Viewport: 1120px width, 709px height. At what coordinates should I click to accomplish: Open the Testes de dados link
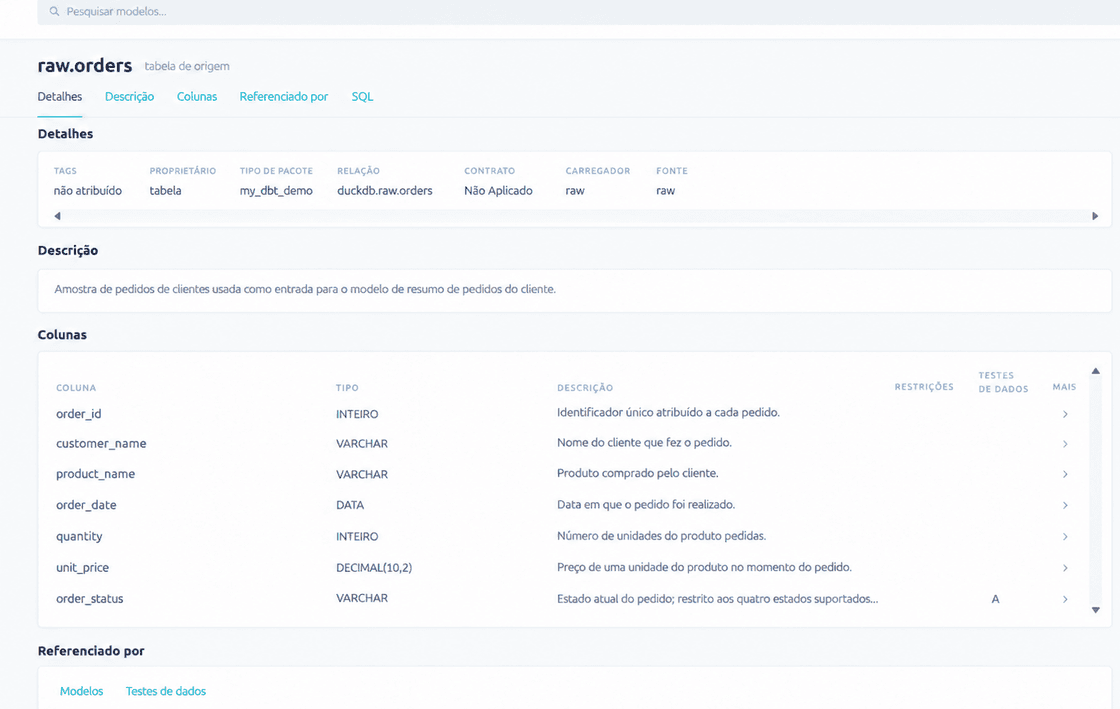click(x=166, y=691)
